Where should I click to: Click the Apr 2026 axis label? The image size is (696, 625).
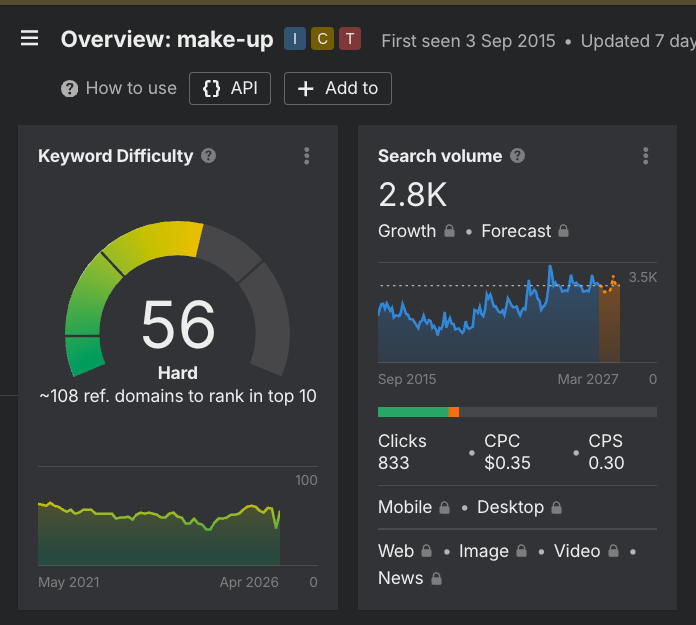(249, 582)
